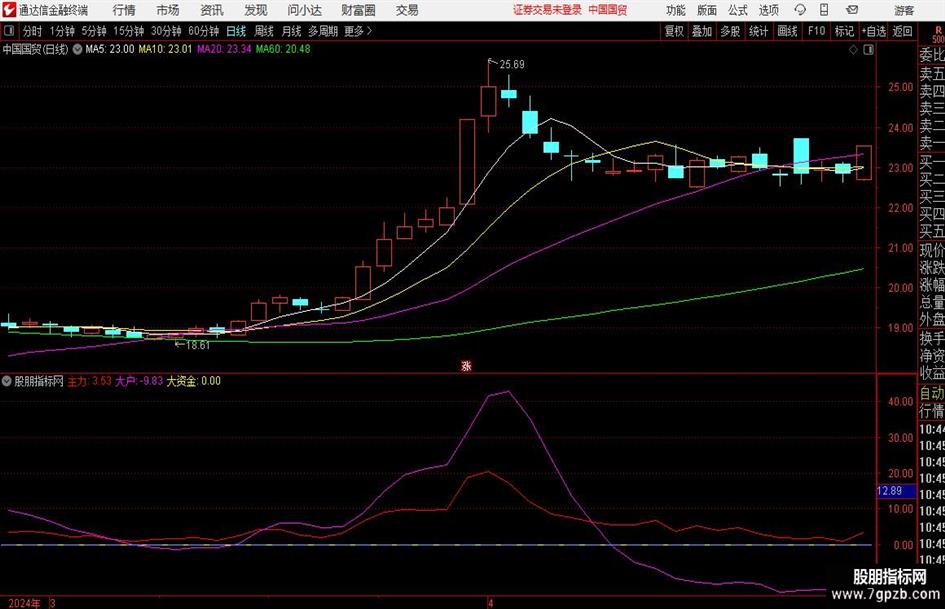The width and height of the screenshot is (945, 609).
Task: Click the 返回 back button
Action: click(x=902, y=31)
